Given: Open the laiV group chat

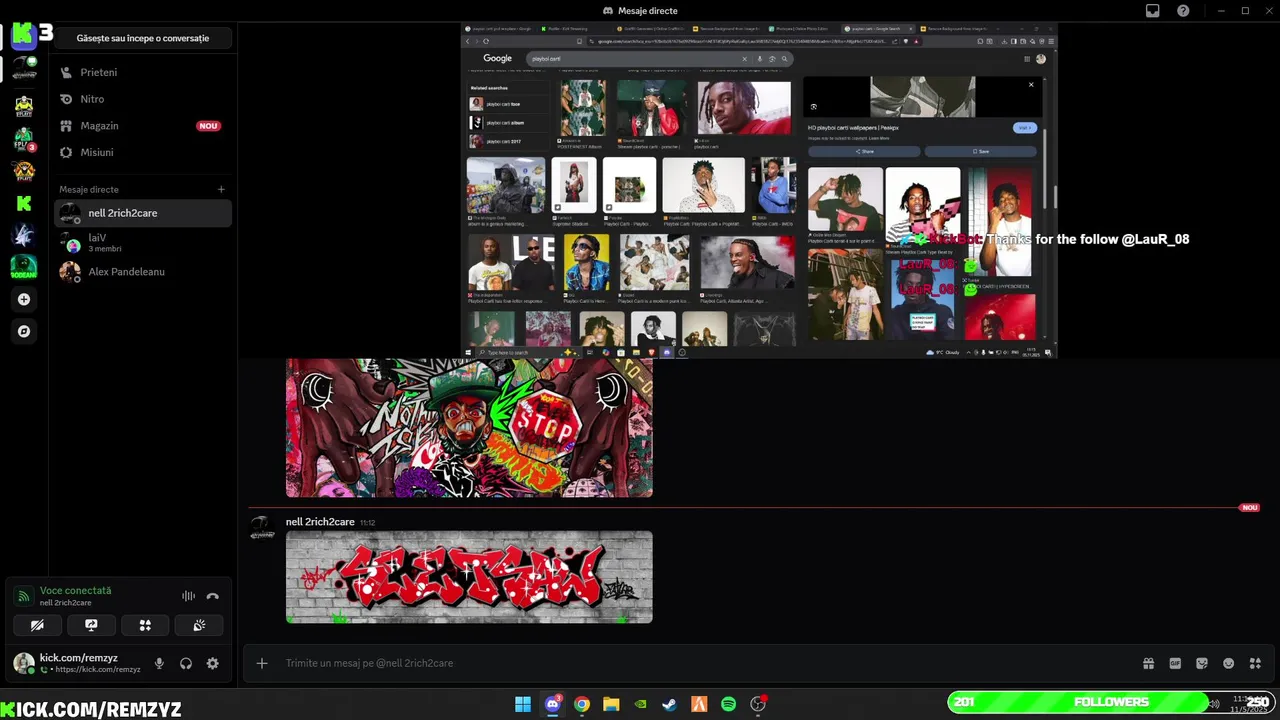Looking at the screenshot, I should (143, 242).
